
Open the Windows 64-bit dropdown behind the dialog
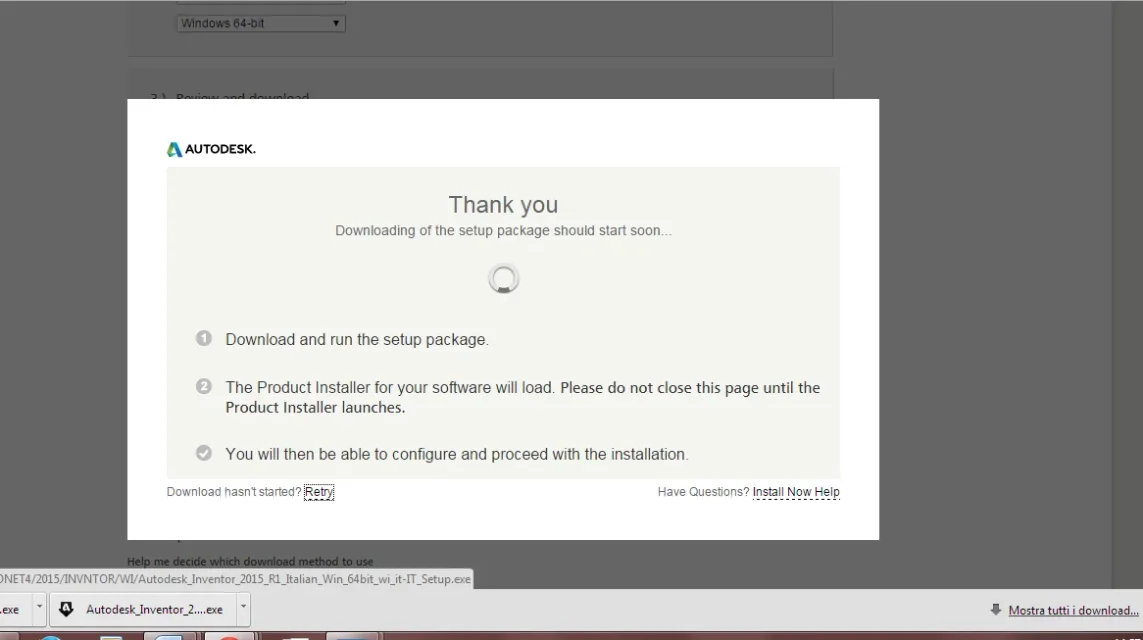(261, 23)
